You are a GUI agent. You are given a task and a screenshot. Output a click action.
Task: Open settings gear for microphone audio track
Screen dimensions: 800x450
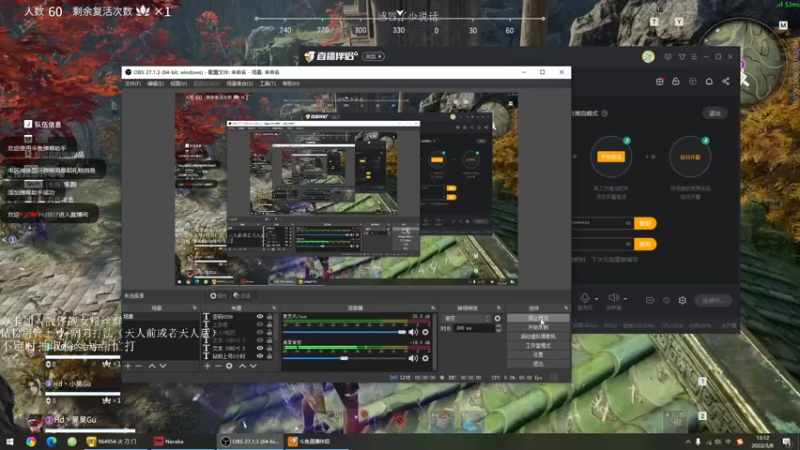pos(425,332)
